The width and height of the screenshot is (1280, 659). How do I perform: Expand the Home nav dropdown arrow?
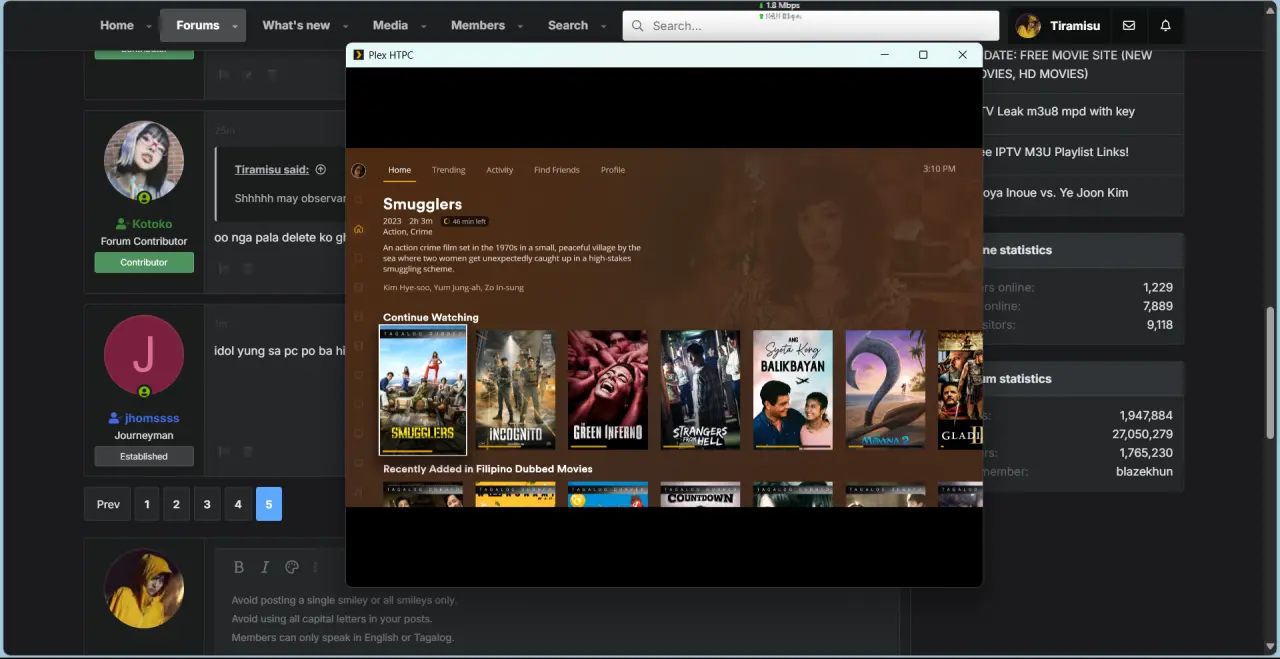tap(149, 26)
